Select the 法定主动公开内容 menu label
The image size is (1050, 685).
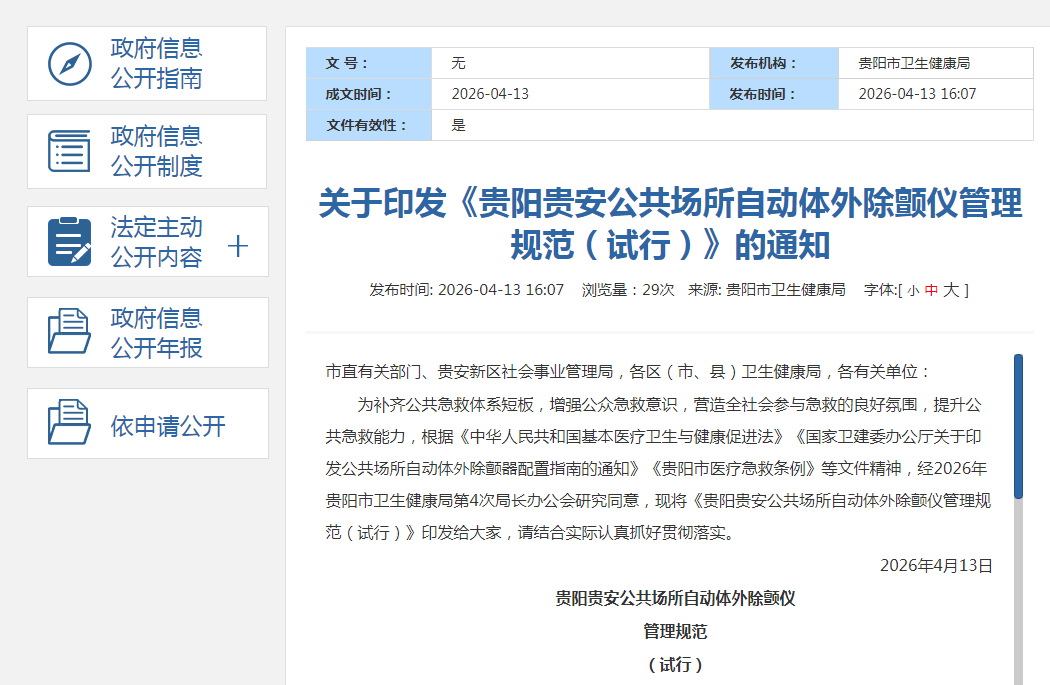point(156,242)
